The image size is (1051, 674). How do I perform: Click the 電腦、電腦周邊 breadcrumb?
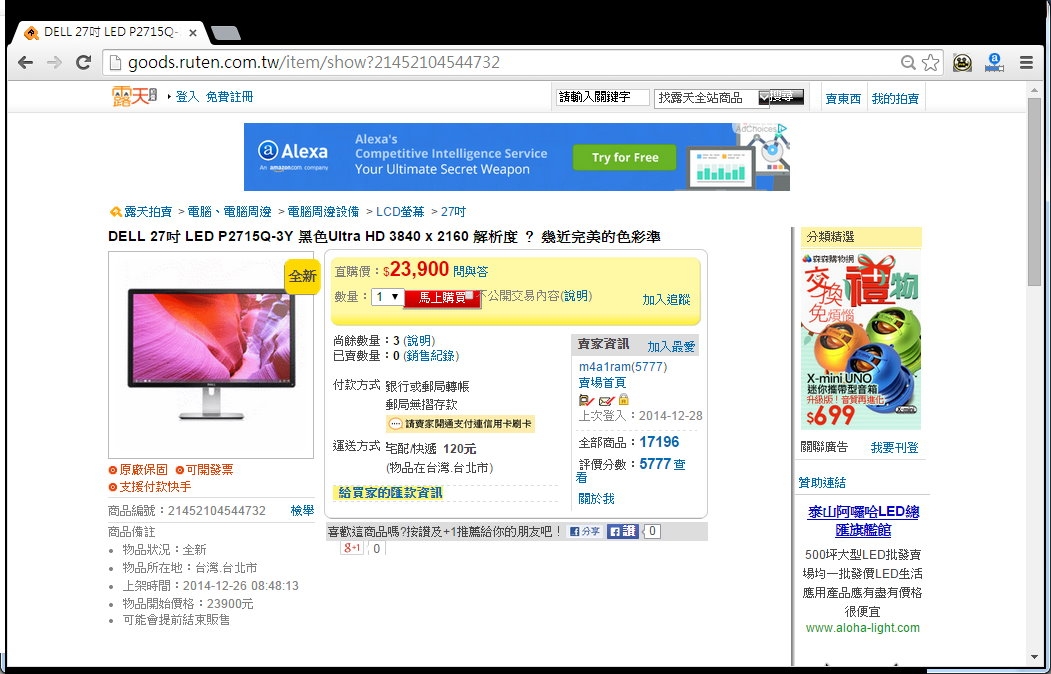pyautogui.click(x=229, y=212)
